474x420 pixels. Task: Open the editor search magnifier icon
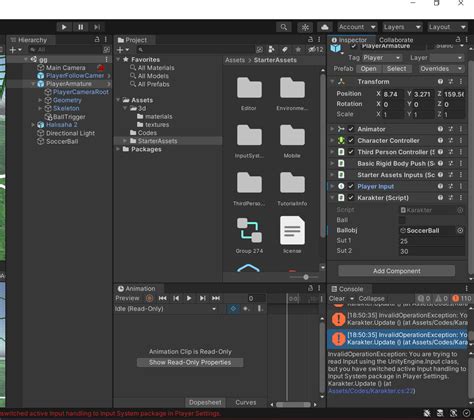(284, 27)
